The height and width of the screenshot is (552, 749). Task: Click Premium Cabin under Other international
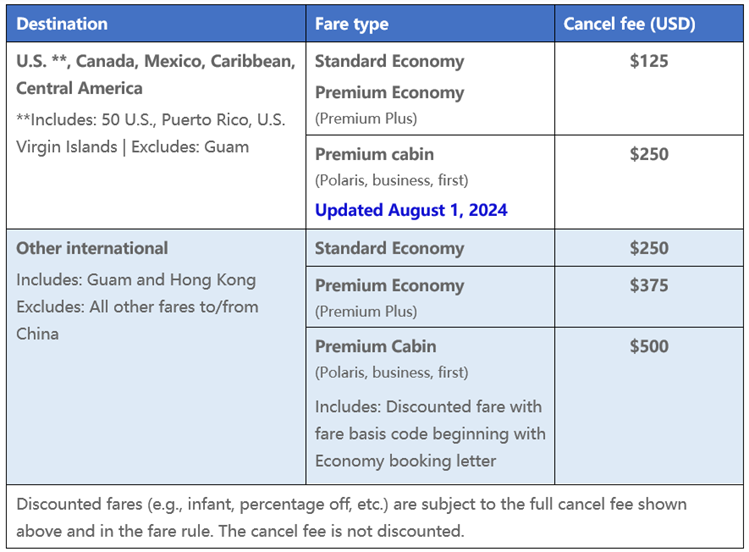pos(375,347)
